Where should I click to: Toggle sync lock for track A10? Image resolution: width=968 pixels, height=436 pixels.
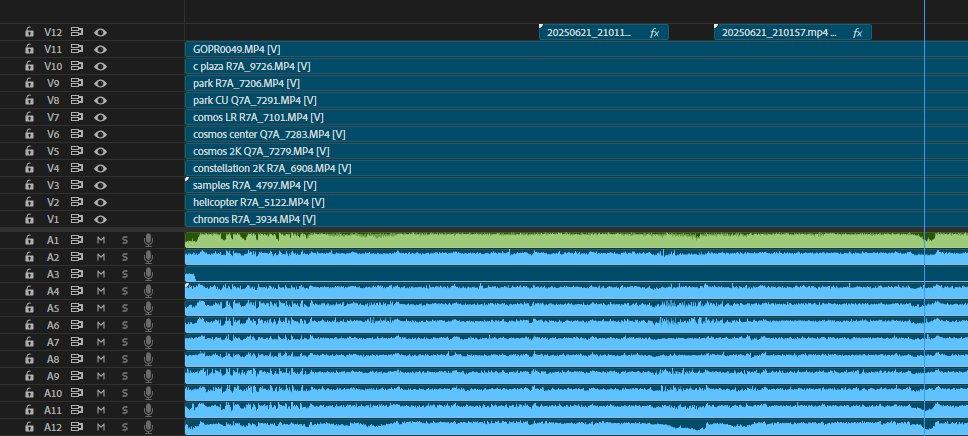77,393
